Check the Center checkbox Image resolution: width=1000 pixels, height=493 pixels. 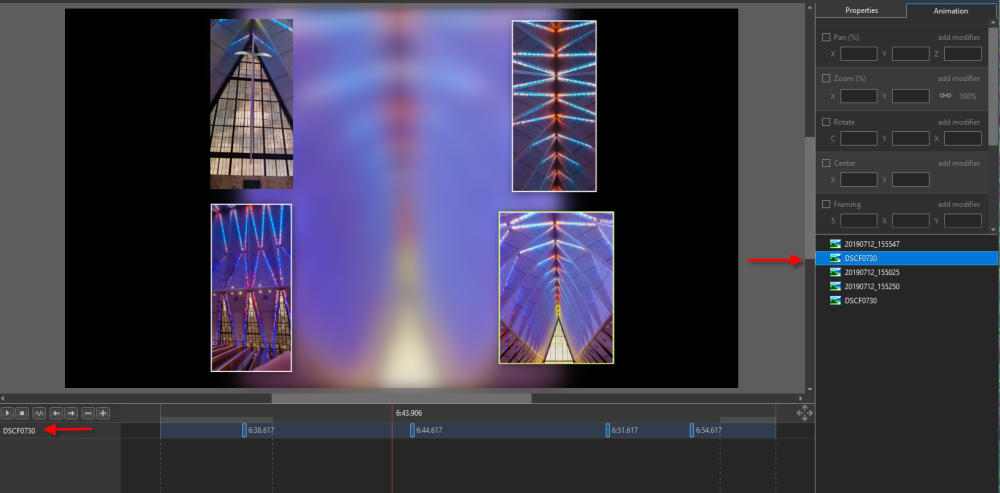(826, 163)
